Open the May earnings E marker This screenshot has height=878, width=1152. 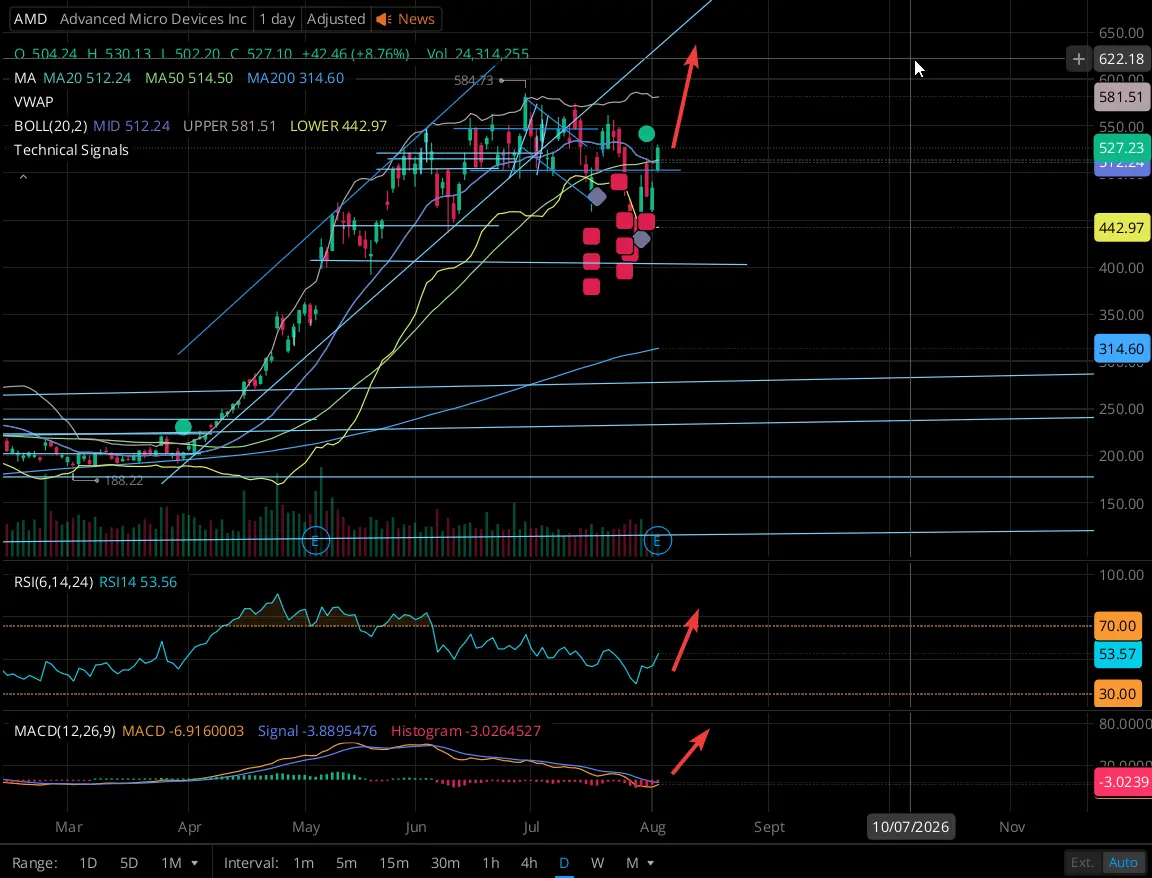316,541
